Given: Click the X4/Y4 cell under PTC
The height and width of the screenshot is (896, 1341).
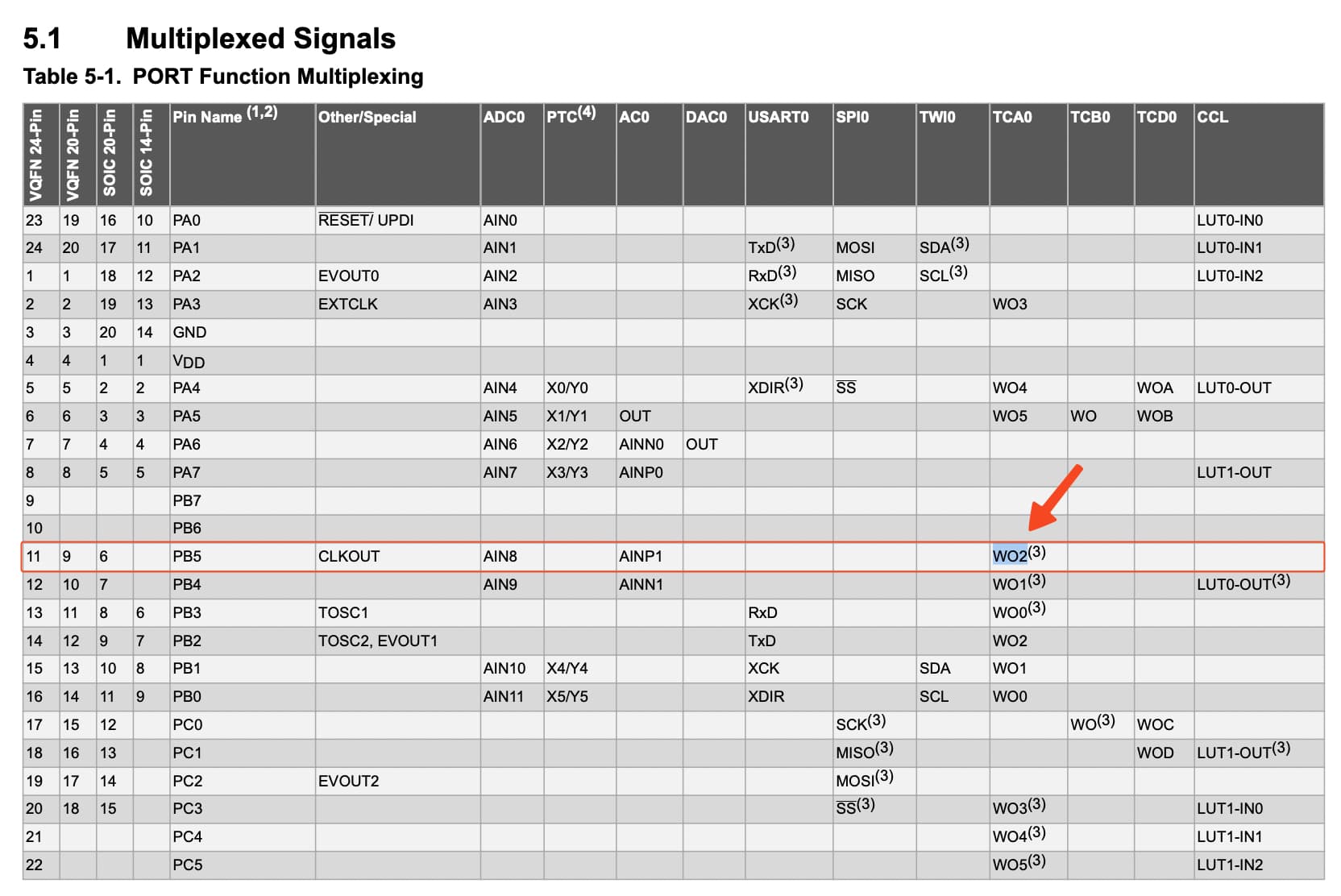Looking at the screenshot, I should click(567, 668).
